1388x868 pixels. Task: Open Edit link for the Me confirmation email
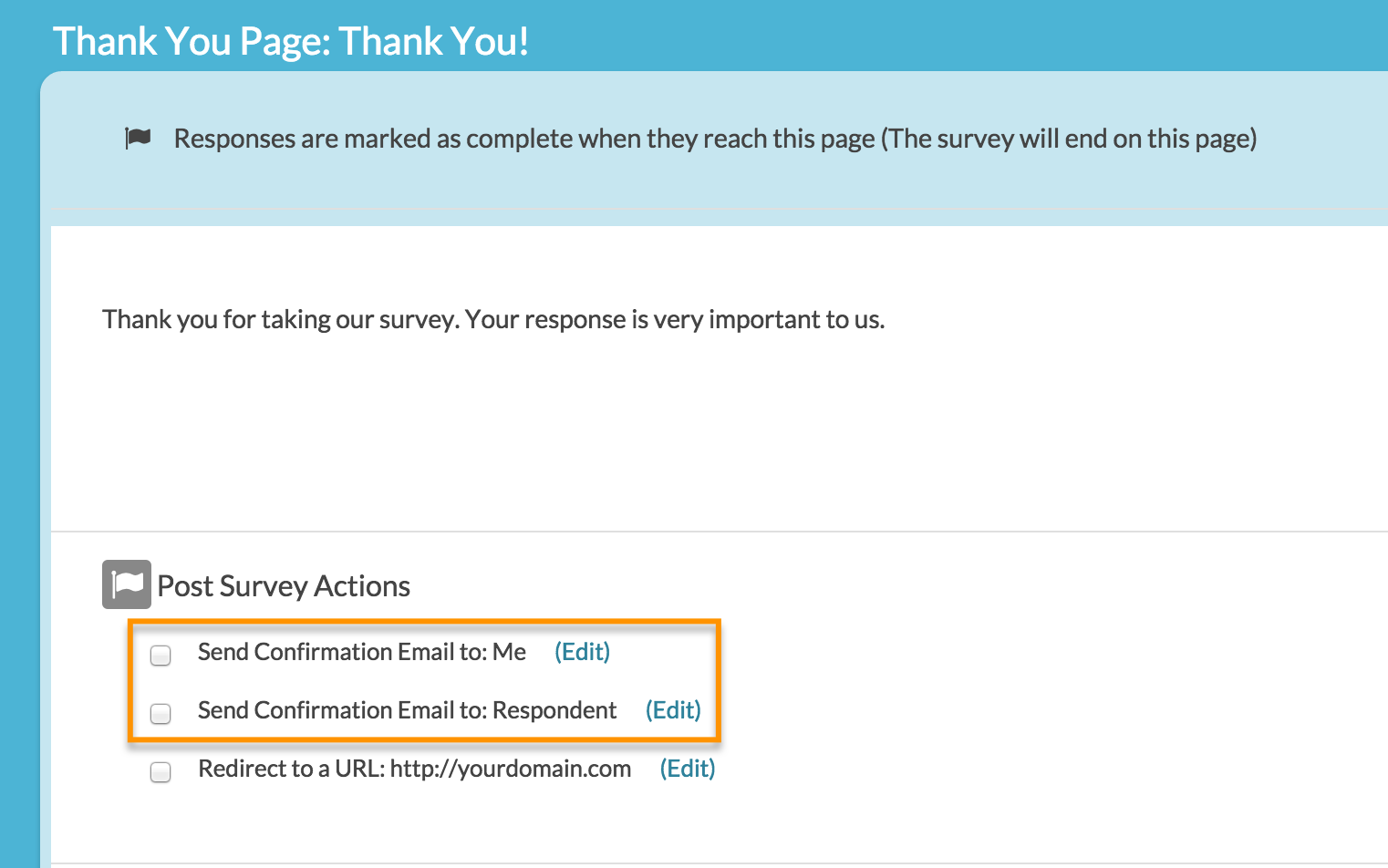click(x=582, y=653)
